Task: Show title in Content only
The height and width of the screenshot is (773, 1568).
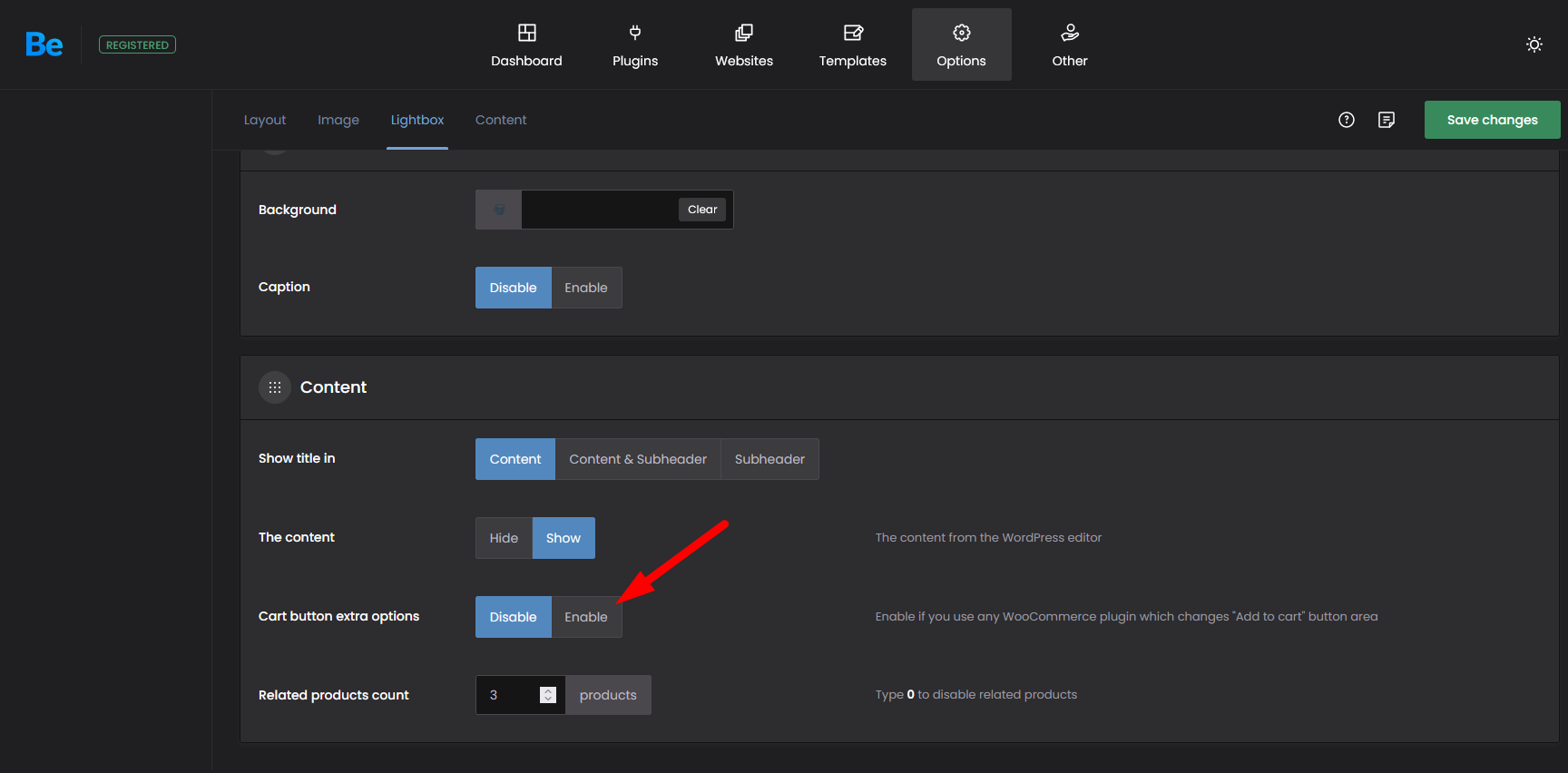Action: click(515, 459)
